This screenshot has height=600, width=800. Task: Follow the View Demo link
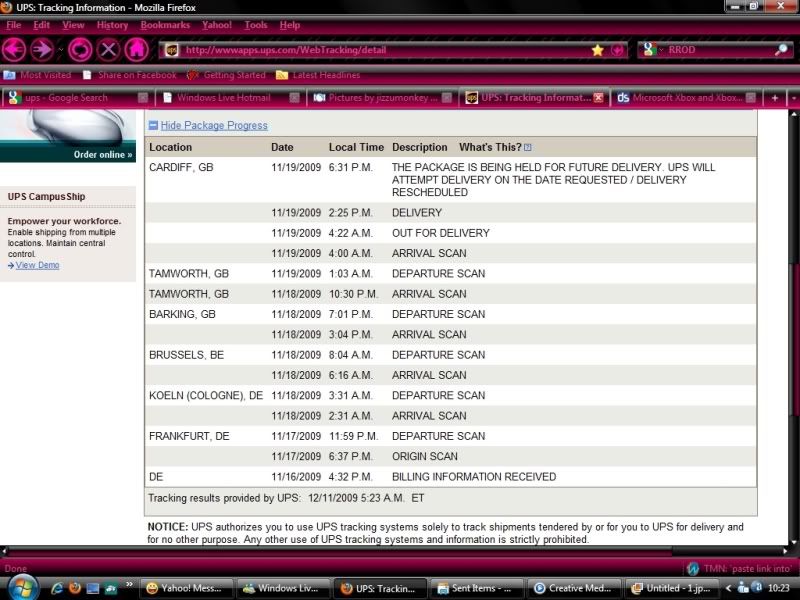pyautogui.click(x=37, y=265)
